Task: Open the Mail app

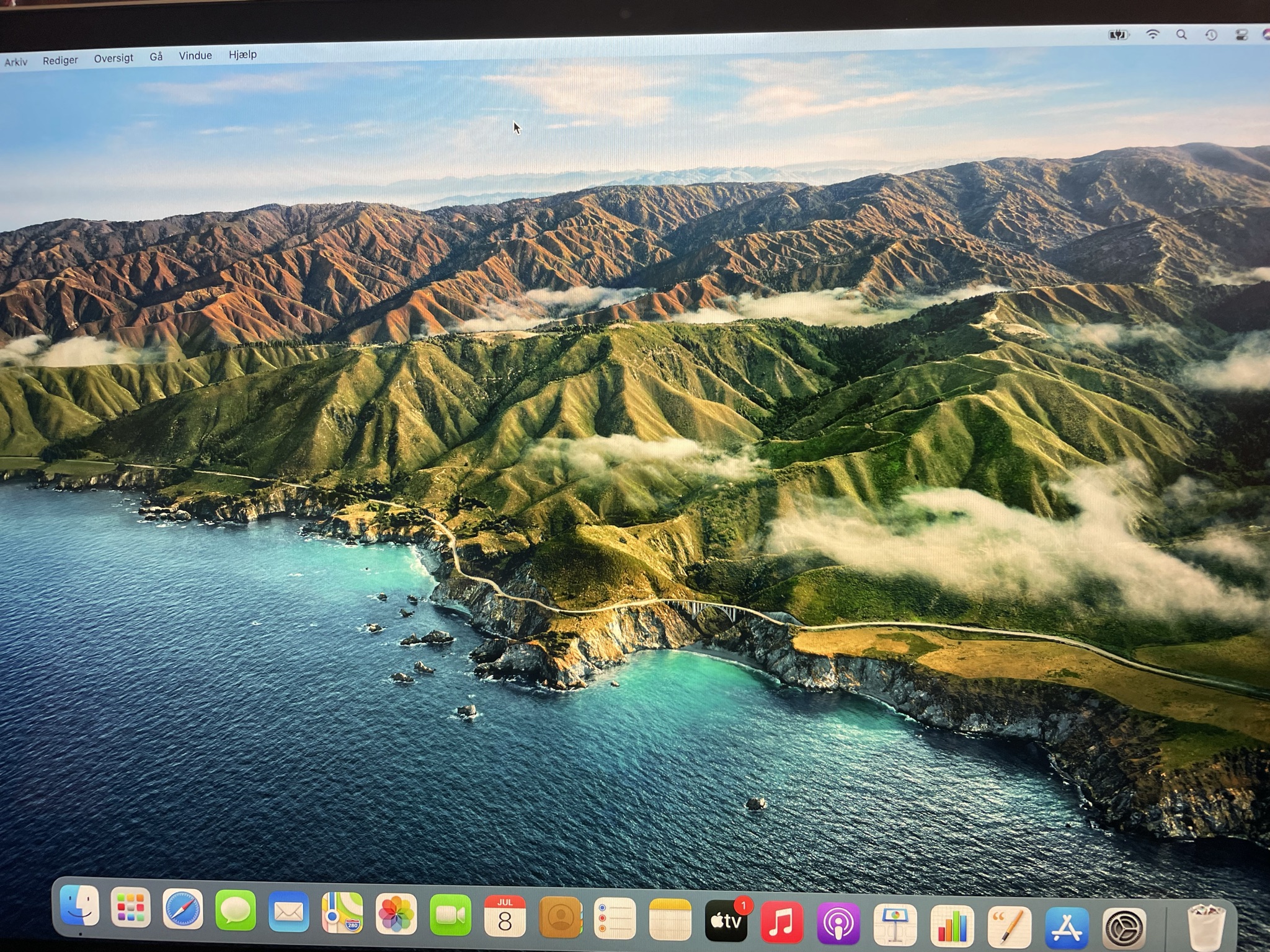Action: coord(289,912)
